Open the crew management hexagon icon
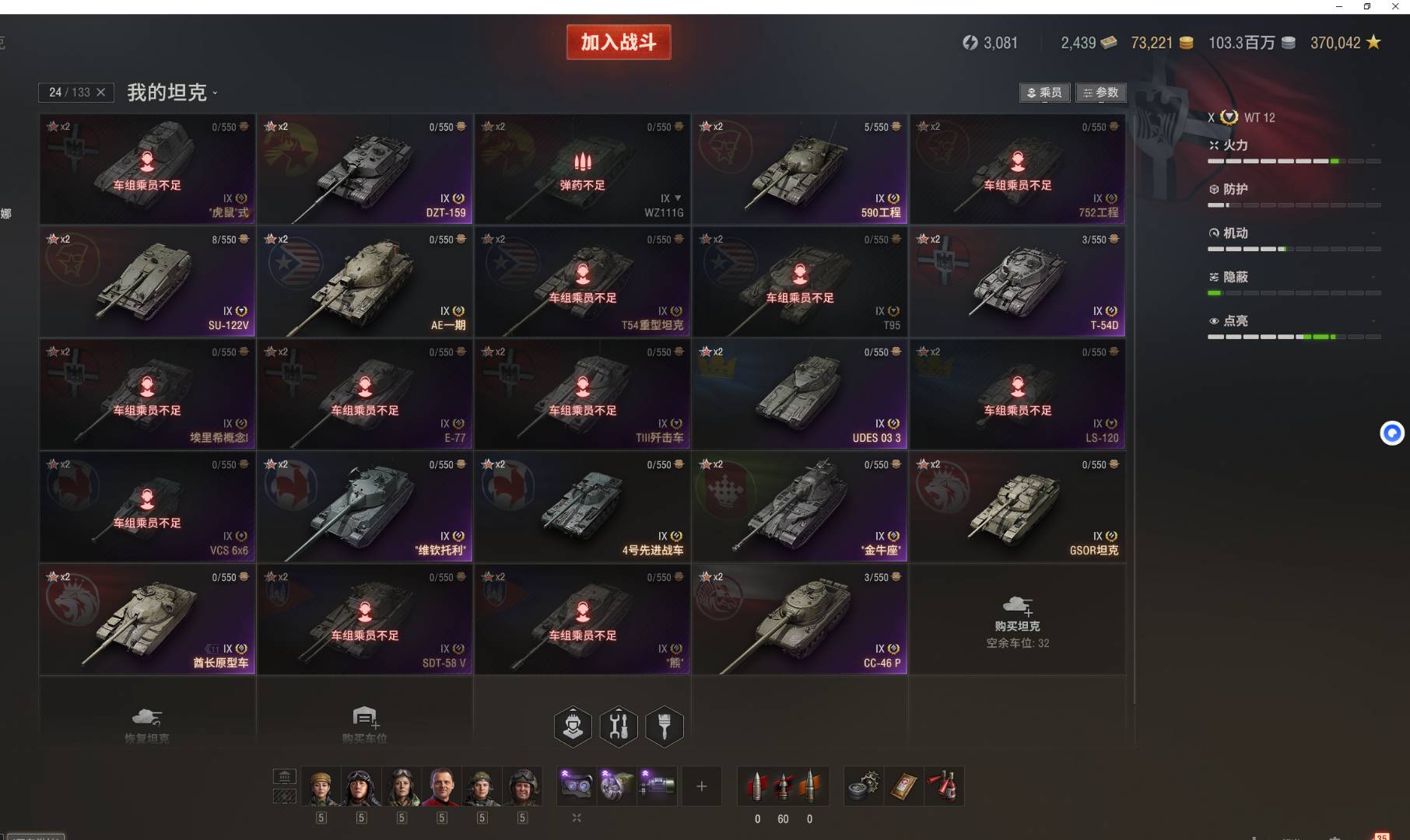1410x840 pixels. 573,726
